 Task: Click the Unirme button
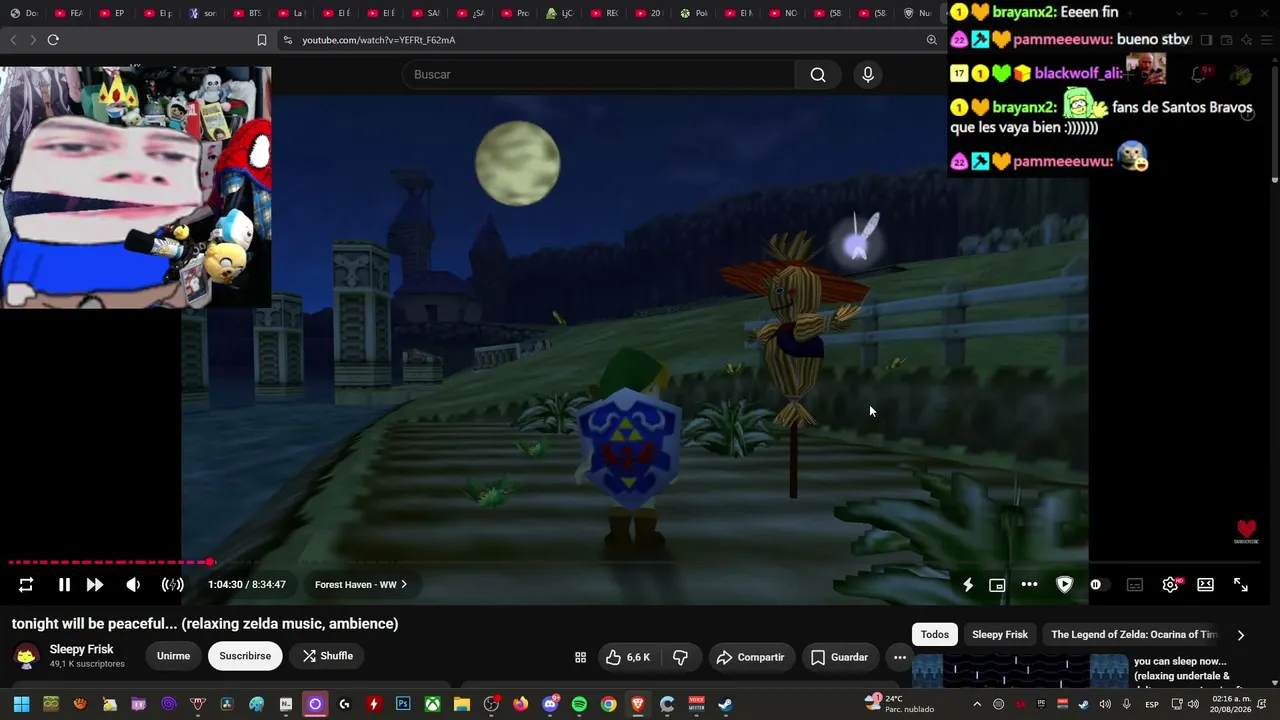[x=173, y=656]
